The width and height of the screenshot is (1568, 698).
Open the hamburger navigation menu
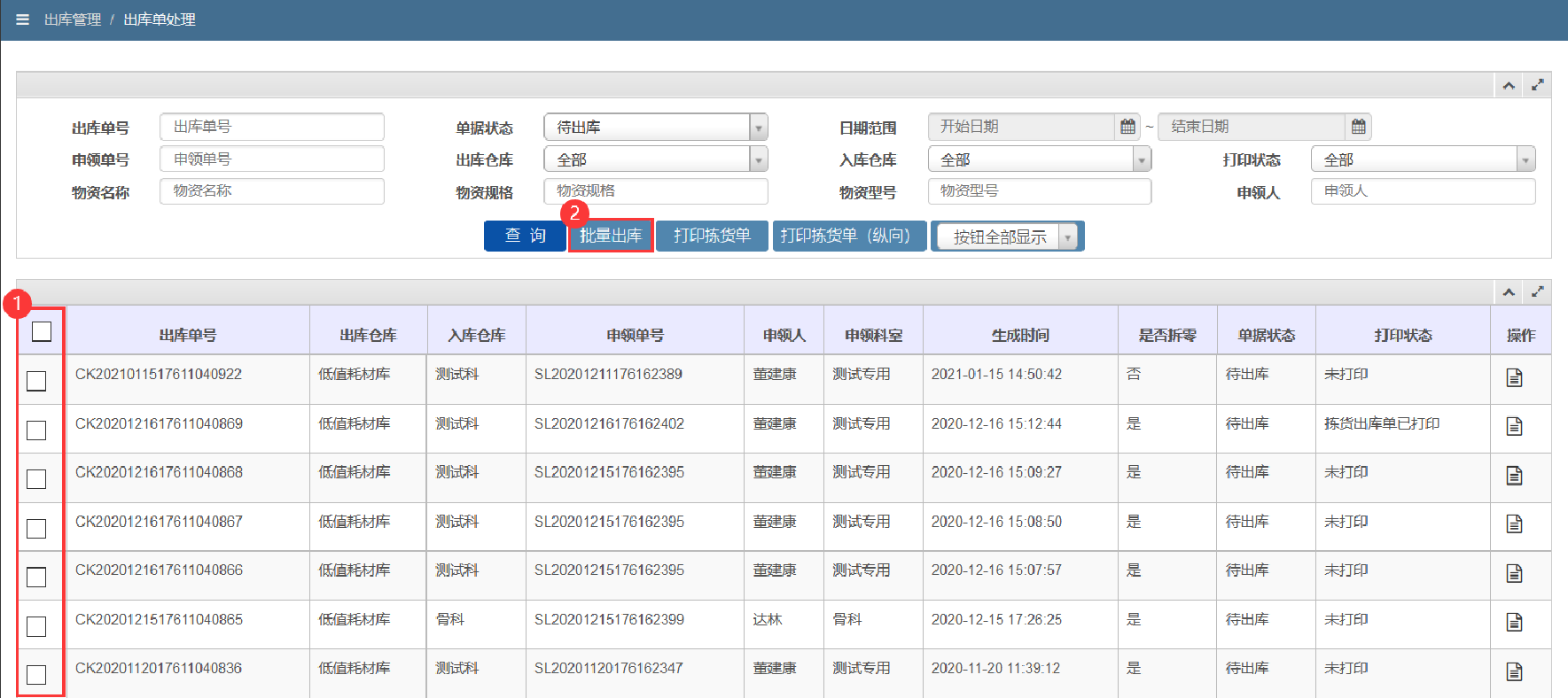pyautogui.click(x=23, y=19)
